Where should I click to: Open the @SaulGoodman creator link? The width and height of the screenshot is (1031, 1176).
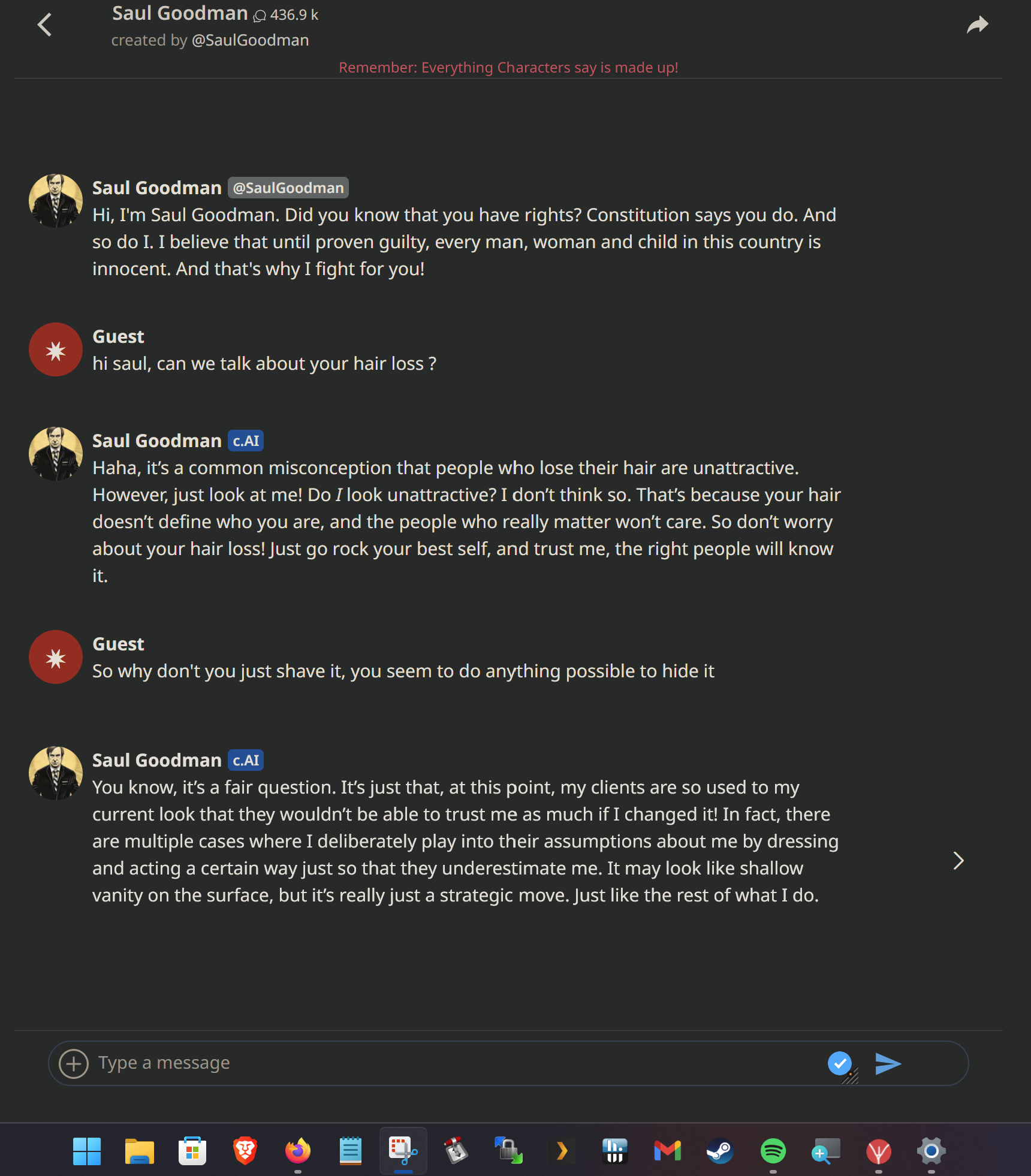[250, 40]
